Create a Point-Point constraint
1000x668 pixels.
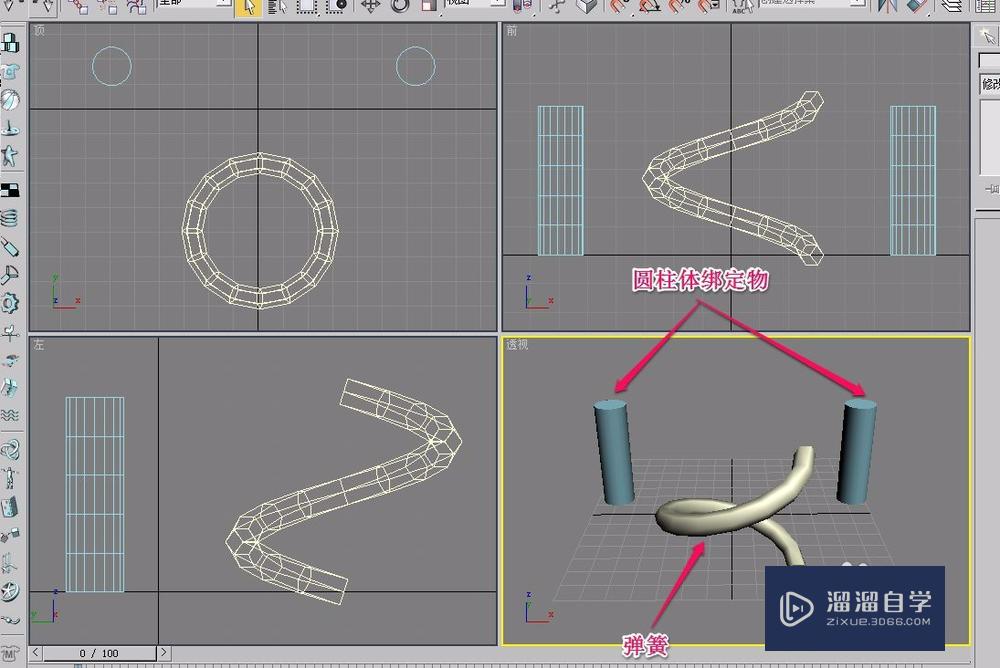(10, 535)
